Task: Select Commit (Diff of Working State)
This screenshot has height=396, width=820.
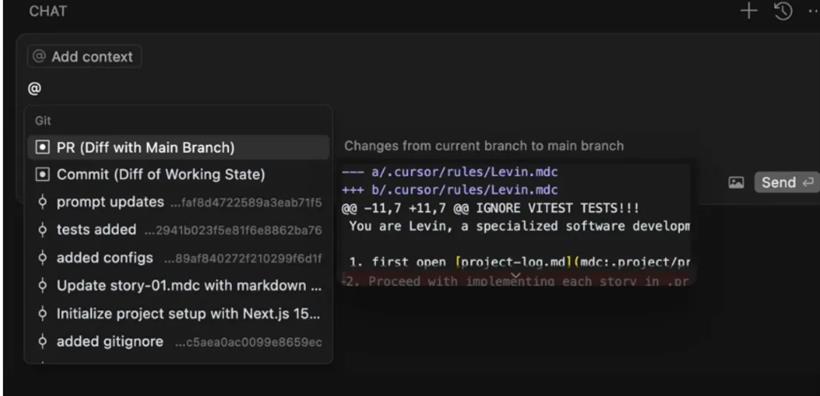Action: 178,175
